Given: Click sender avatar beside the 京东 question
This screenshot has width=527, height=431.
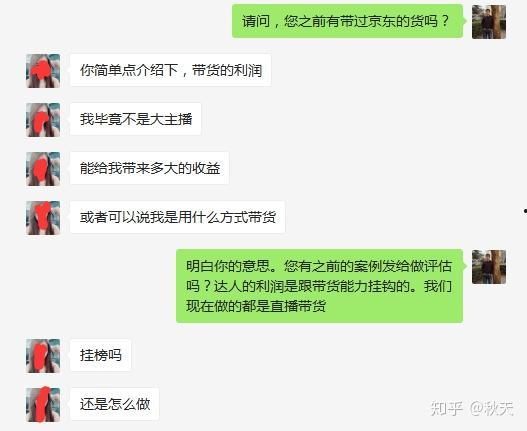Looking at the screenshot, I should tap(489, 22).
